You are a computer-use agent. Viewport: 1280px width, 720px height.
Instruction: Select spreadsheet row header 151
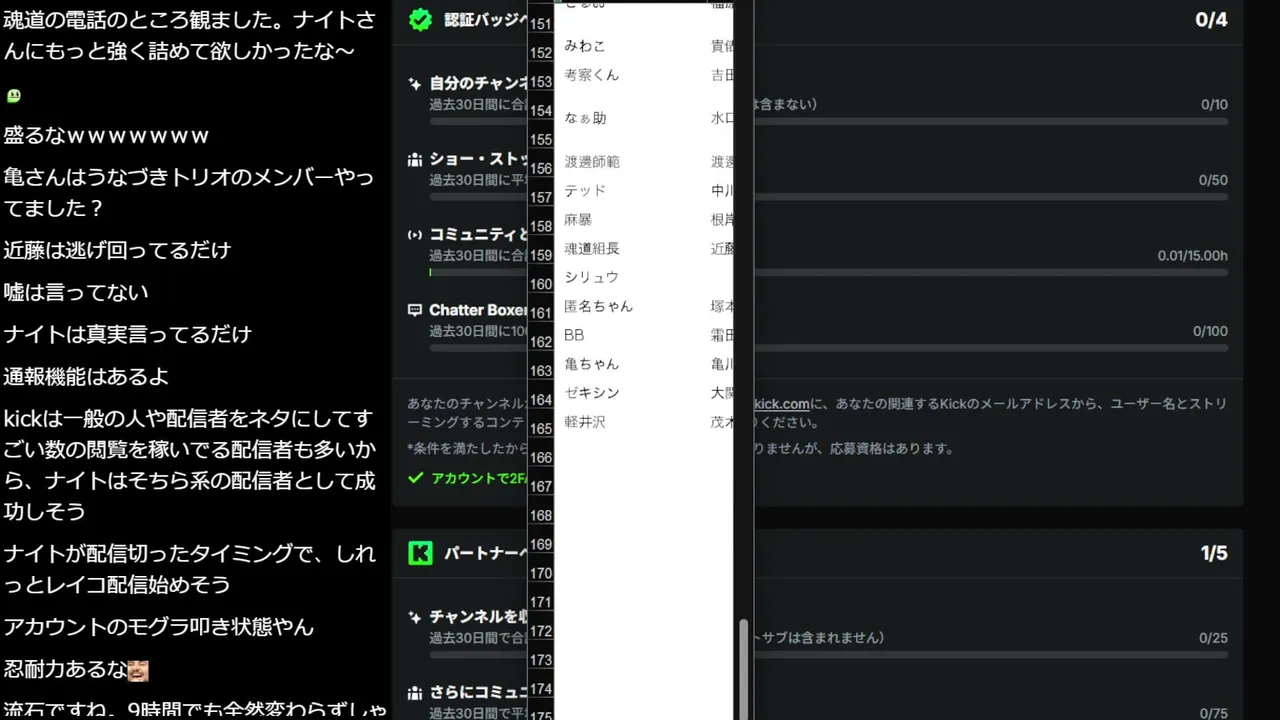click(540, 24)
